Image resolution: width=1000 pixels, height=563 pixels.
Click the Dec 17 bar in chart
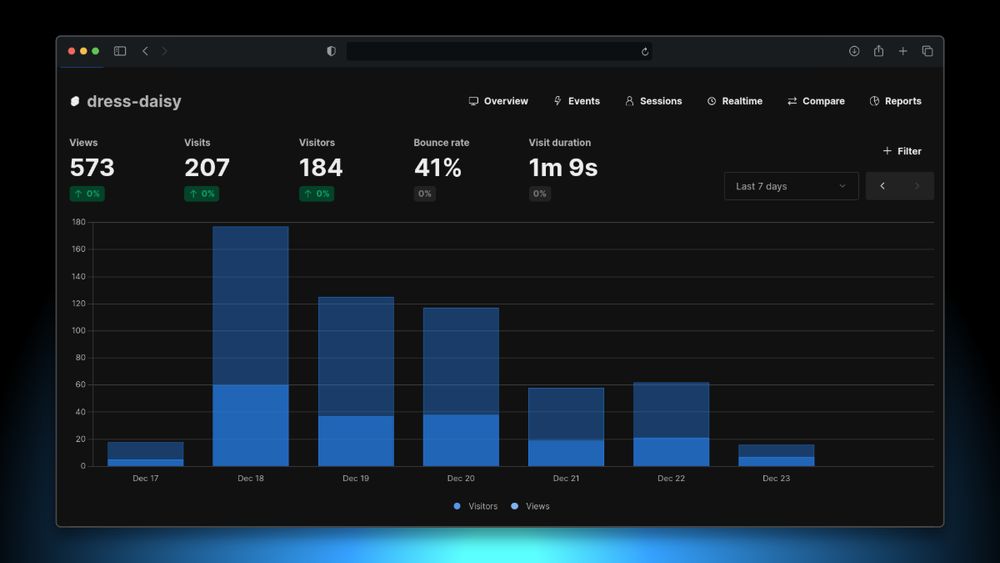tap(145, 454)
